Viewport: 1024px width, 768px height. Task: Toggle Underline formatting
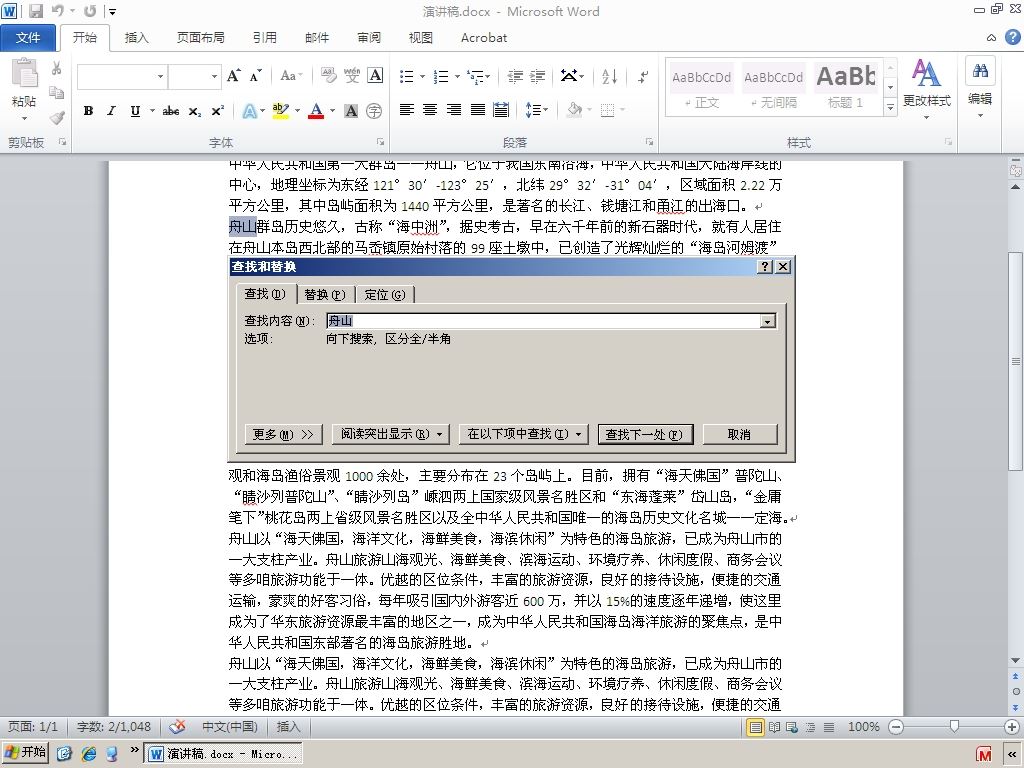tap(135, 111)
